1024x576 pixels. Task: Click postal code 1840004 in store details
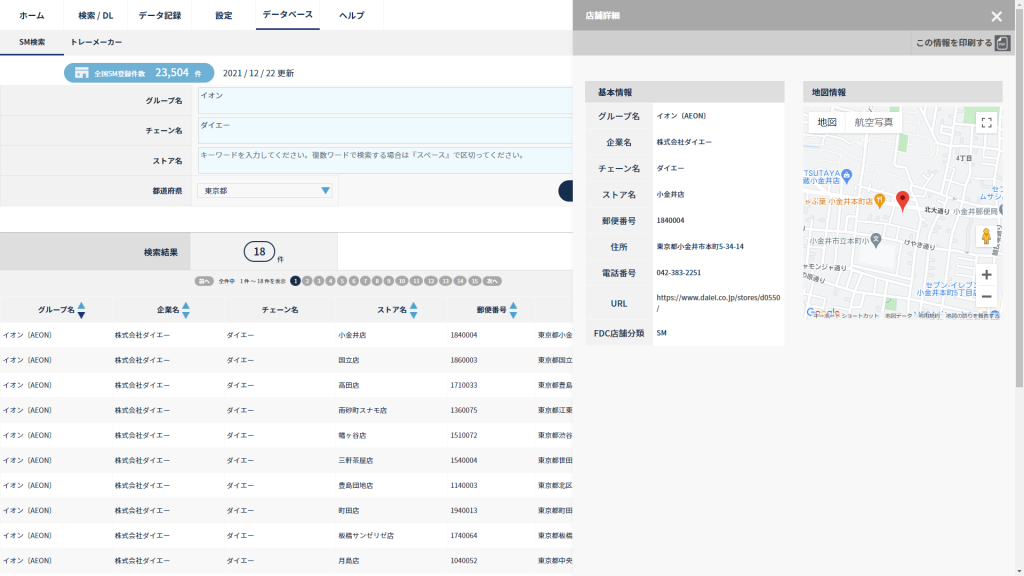[671, 221]
